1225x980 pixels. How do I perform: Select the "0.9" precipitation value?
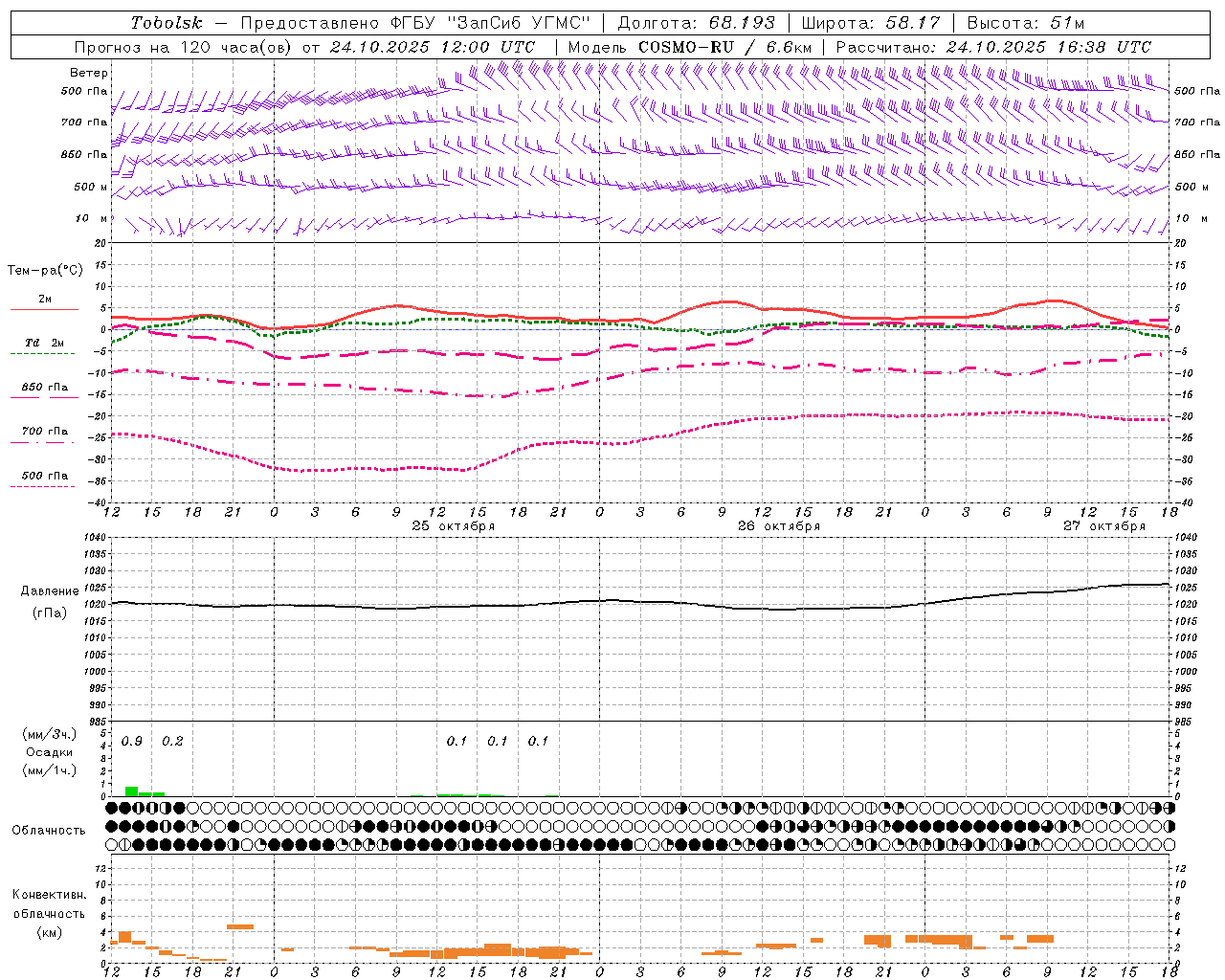pyautogui.click(x=132, y=742)
